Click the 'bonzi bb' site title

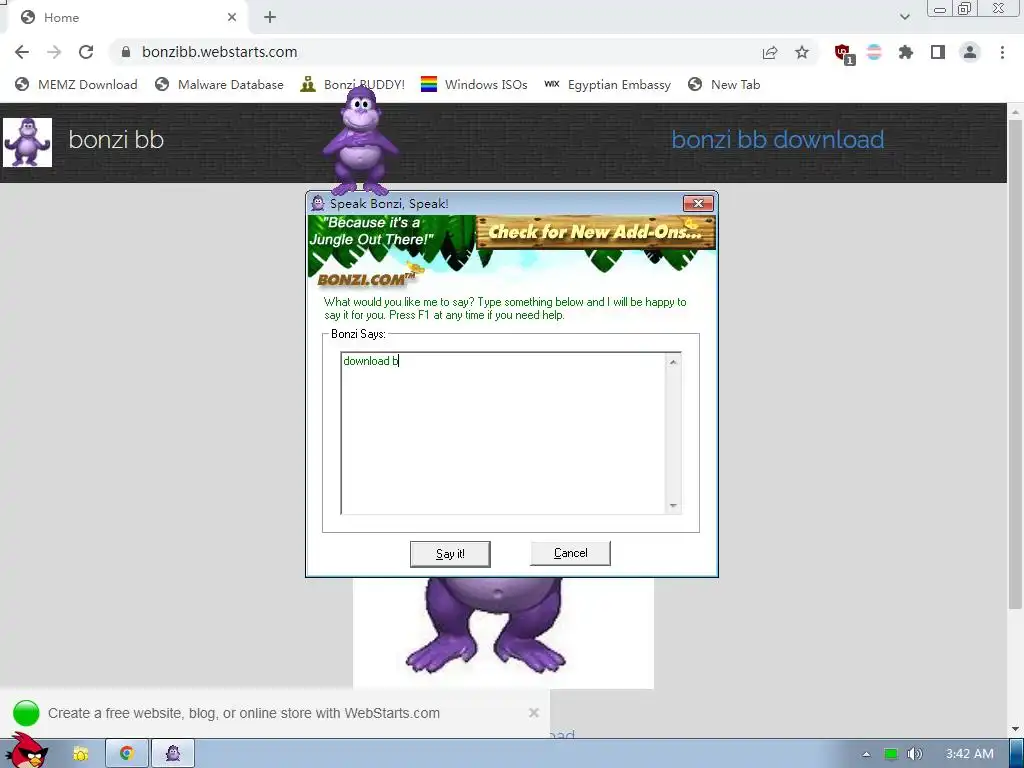tap(116, 140)
